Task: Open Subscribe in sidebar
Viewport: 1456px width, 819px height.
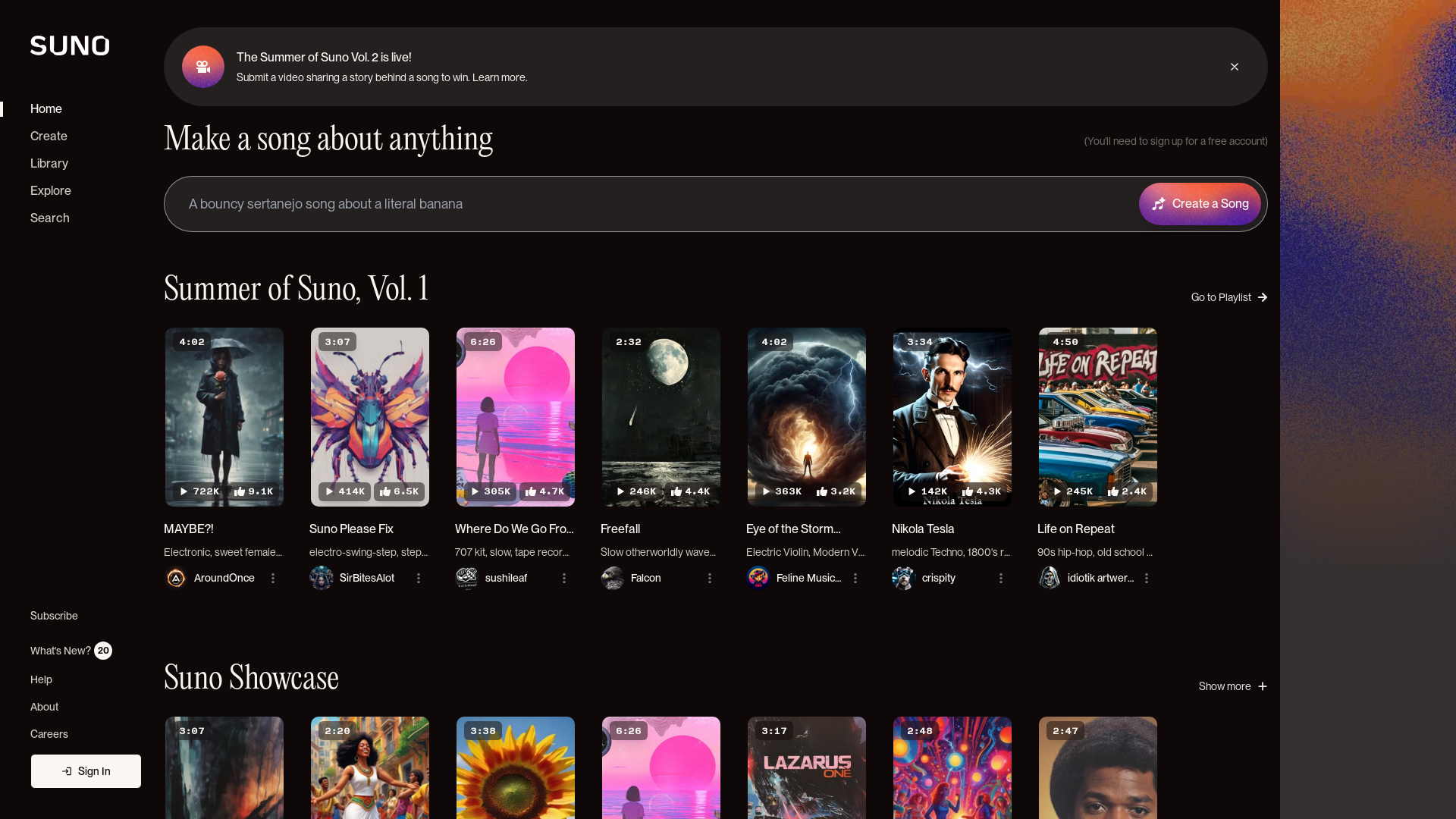Action: coord(54,616)
